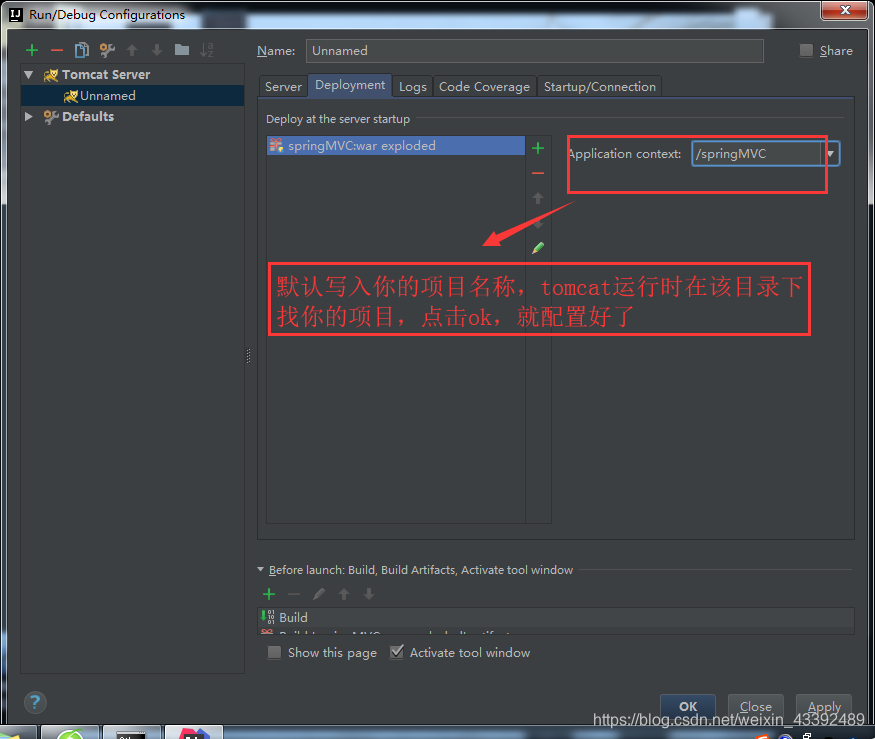This screenshot has height=739, width=875.
Task: Open the Code Coverage tab
Action: [x=484, y=87]
